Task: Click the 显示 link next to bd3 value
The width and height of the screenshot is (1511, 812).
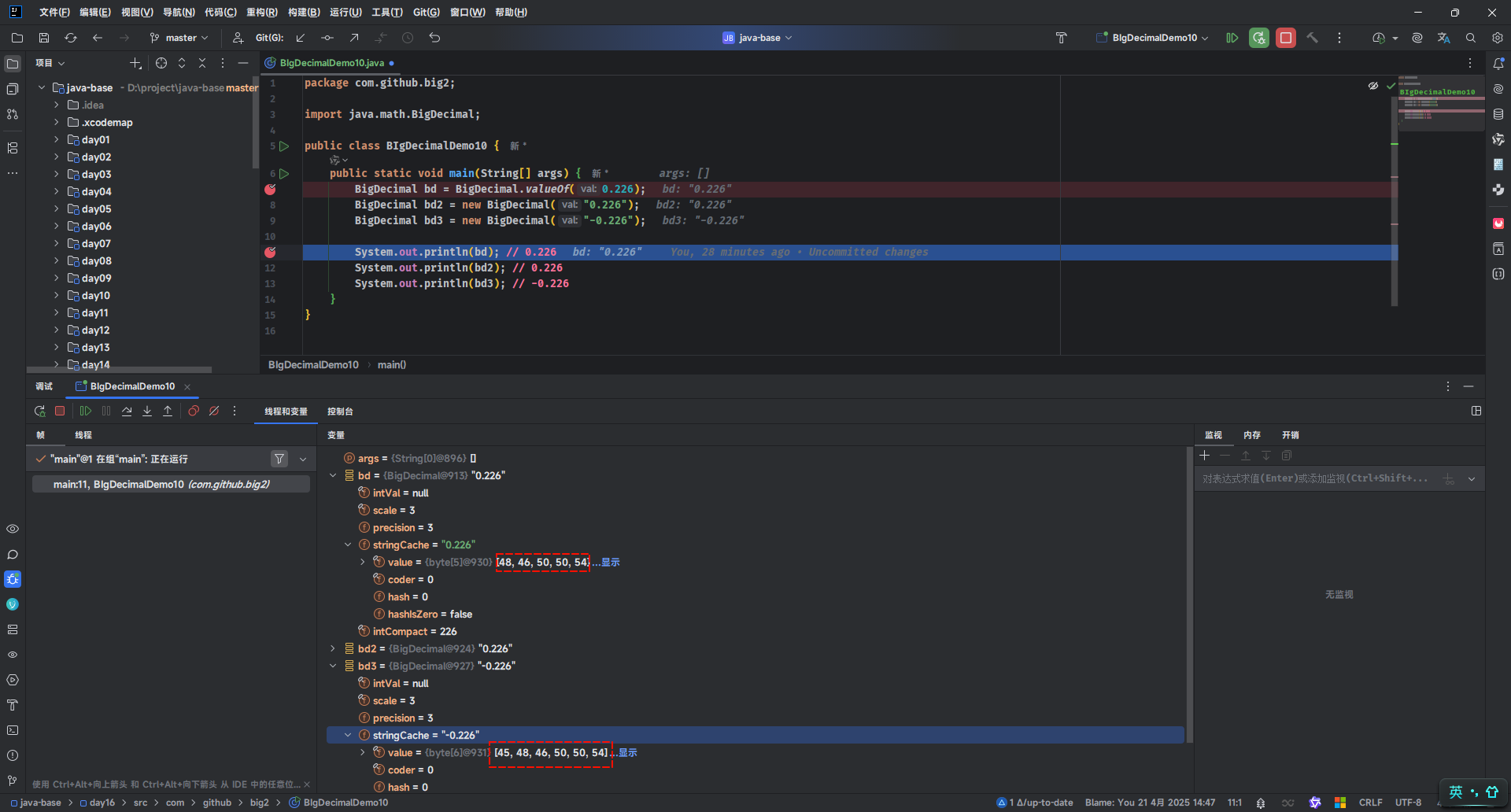Action: click(x=627, y=753)
